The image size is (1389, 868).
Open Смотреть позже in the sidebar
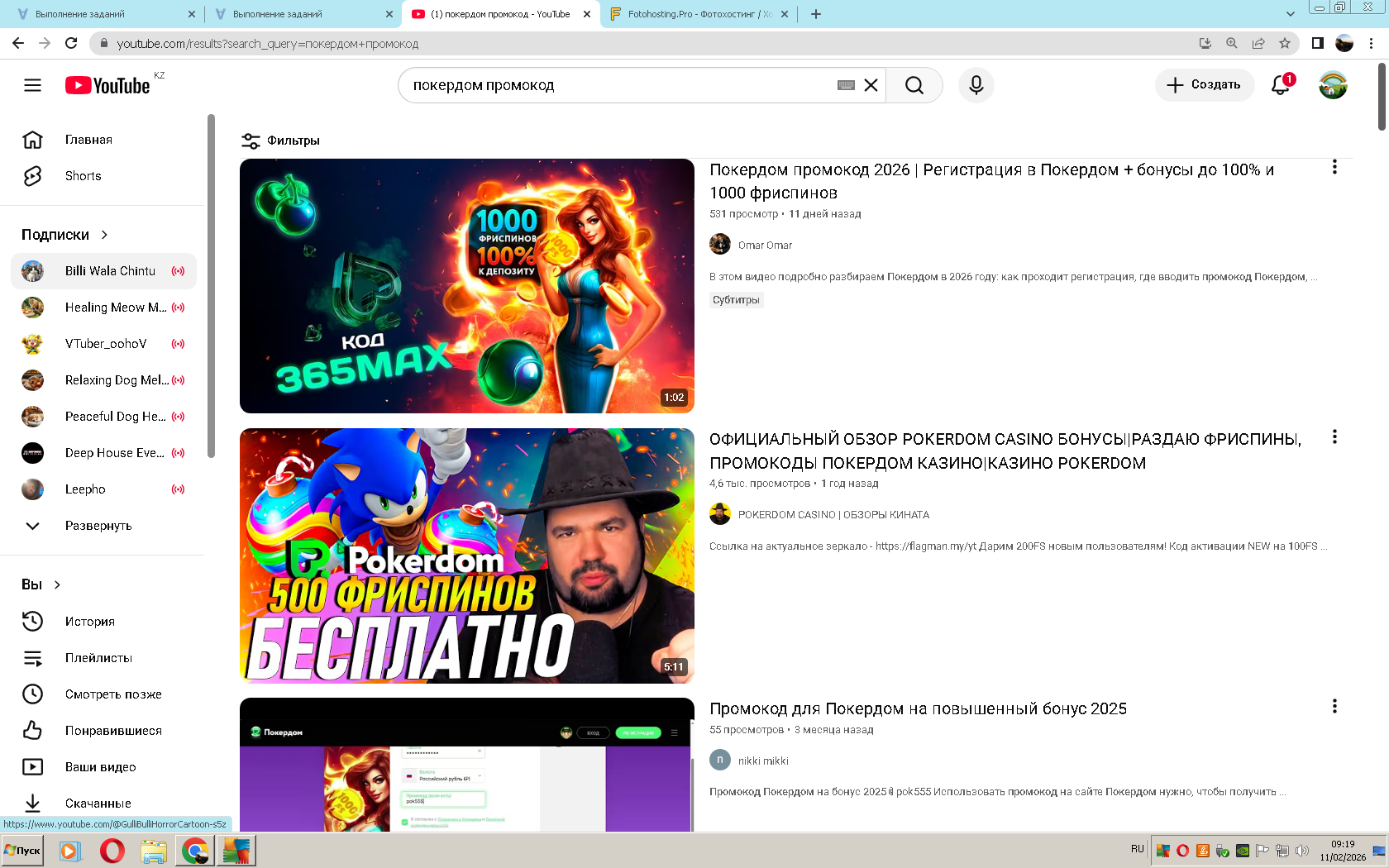coord(104,694)
